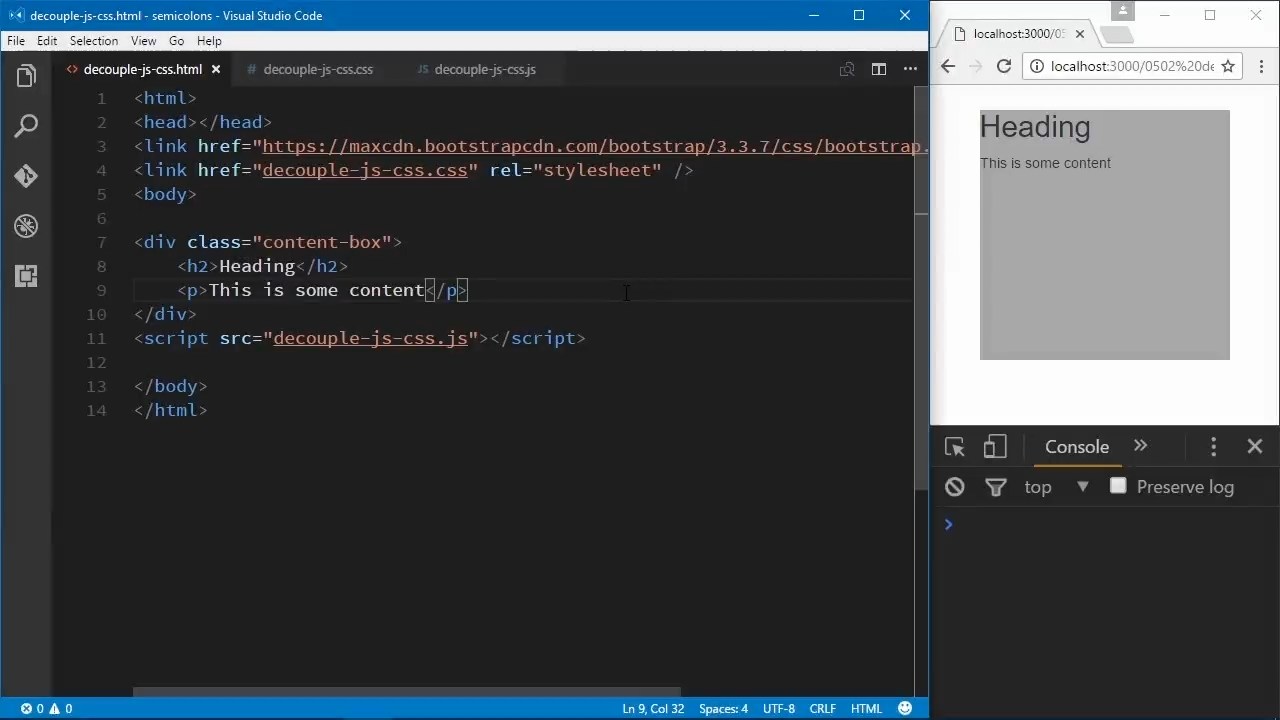Click the Open Preview editor icon
This screenshot has width=1280, height=720.
point(847,69)
